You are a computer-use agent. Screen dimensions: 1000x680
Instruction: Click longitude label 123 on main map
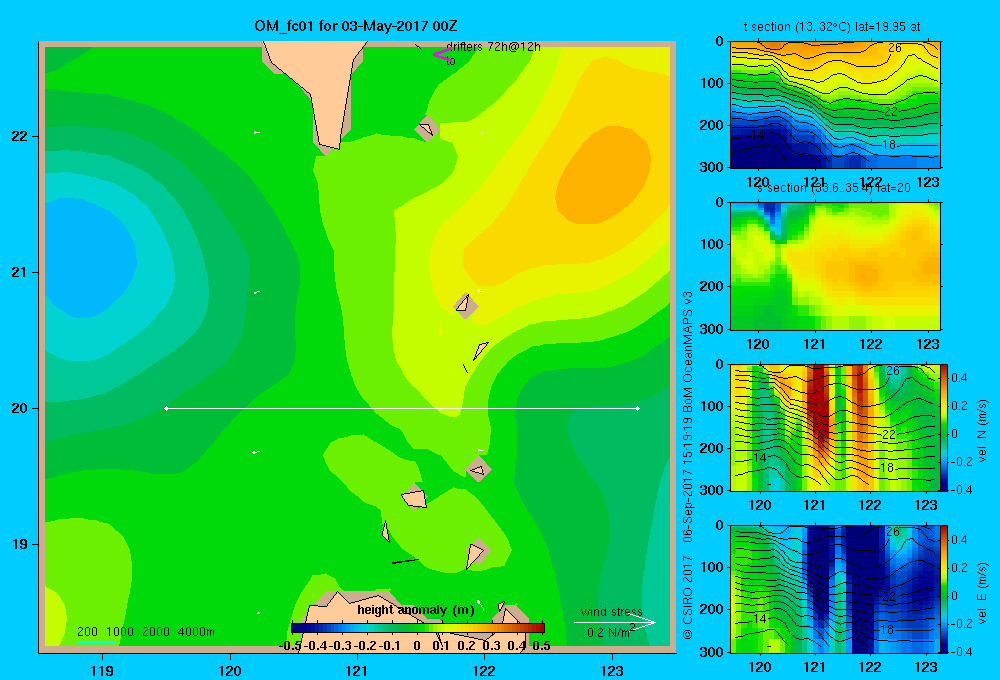(x=612, y=670)
